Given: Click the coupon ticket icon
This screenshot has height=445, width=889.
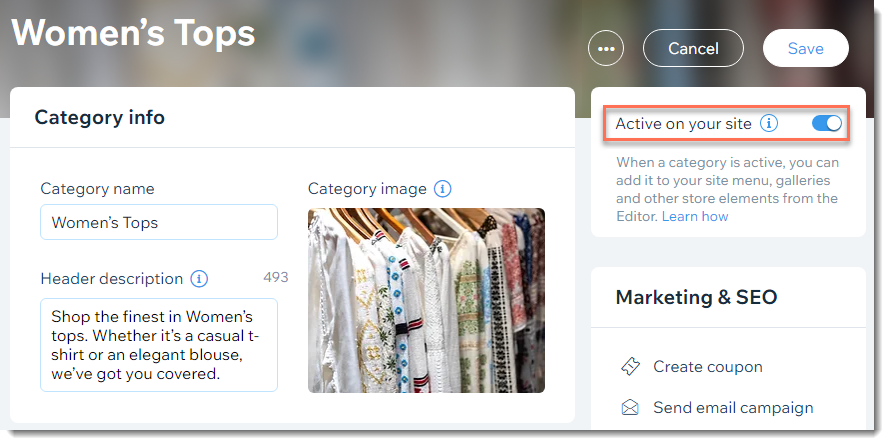Looking at the screenshot, I should pyautogui.click(x=630, y=367).
